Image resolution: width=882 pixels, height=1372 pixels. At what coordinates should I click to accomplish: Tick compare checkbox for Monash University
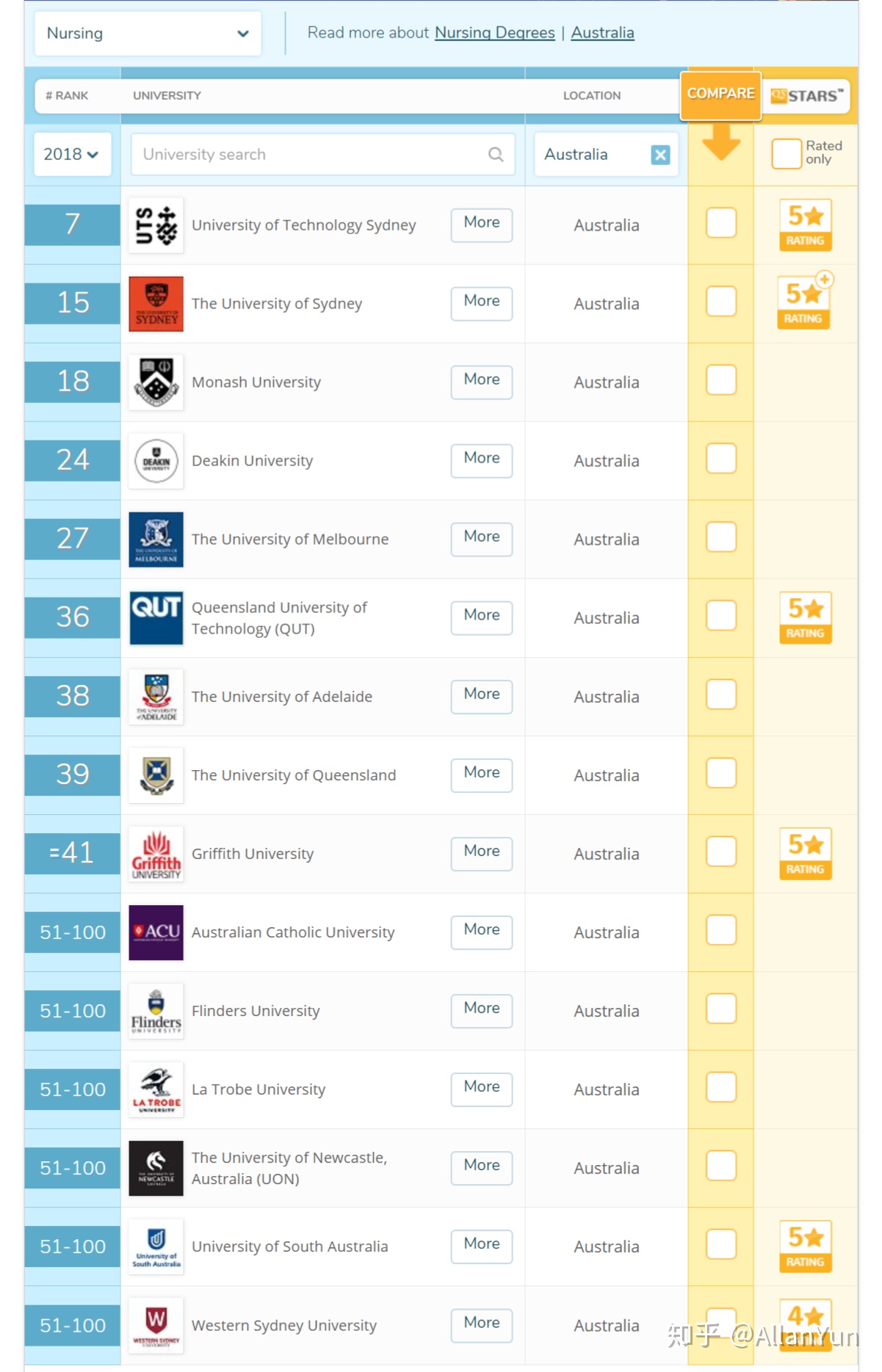pyautogui.click(x=720, y=380)
